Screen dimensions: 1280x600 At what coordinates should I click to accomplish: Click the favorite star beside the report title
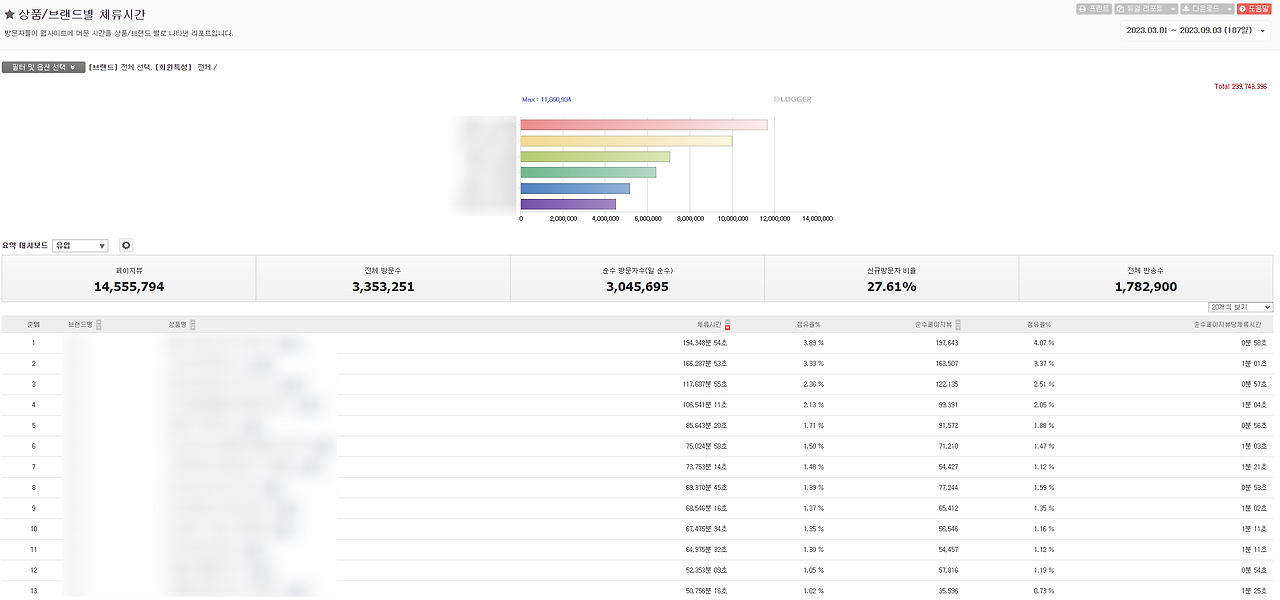[x=10, y=15]
